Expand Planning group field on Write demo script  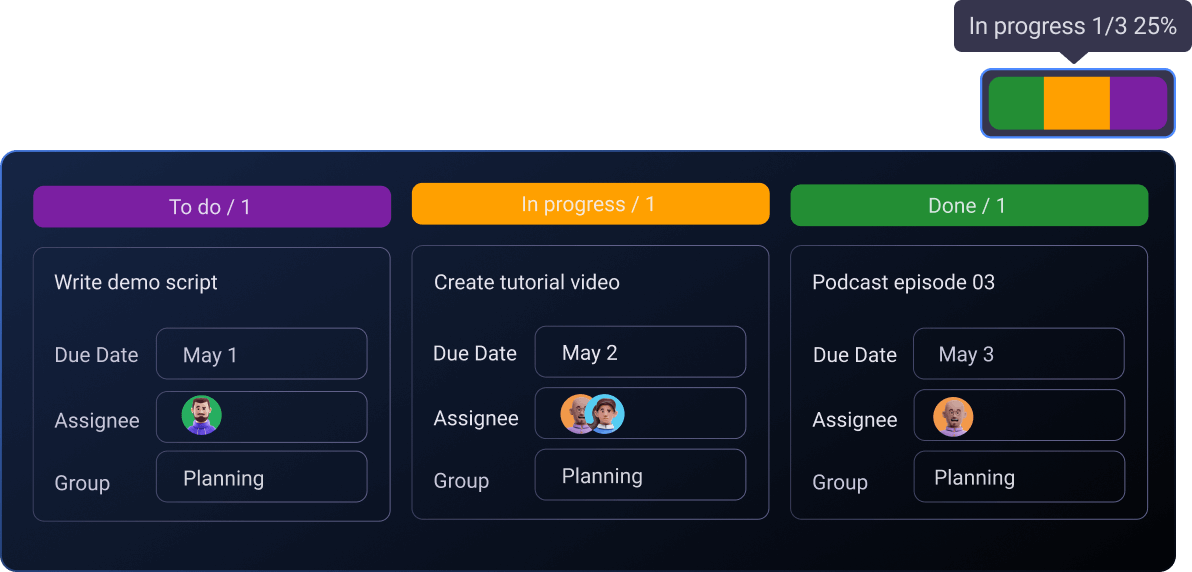[261, 478]
